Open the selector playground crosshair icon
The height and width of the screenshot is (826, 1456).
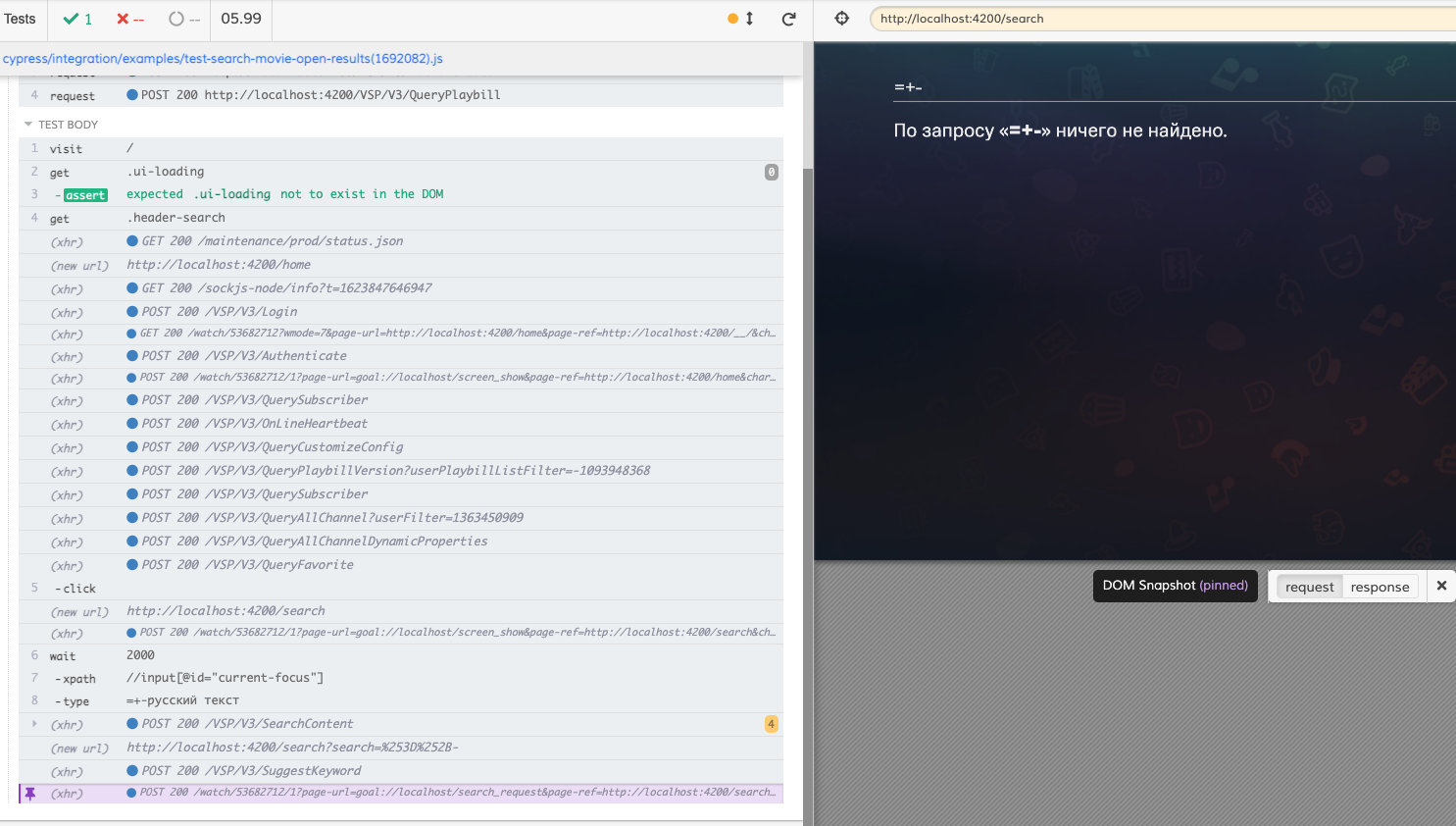pyautogui.click(x=842, y=18)
